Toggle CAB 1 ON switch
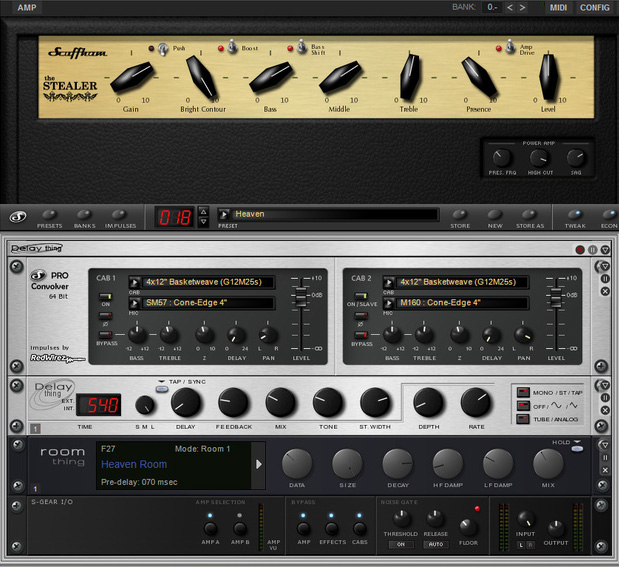The width and height of the screenshot is (619, 567). (105, 296)
